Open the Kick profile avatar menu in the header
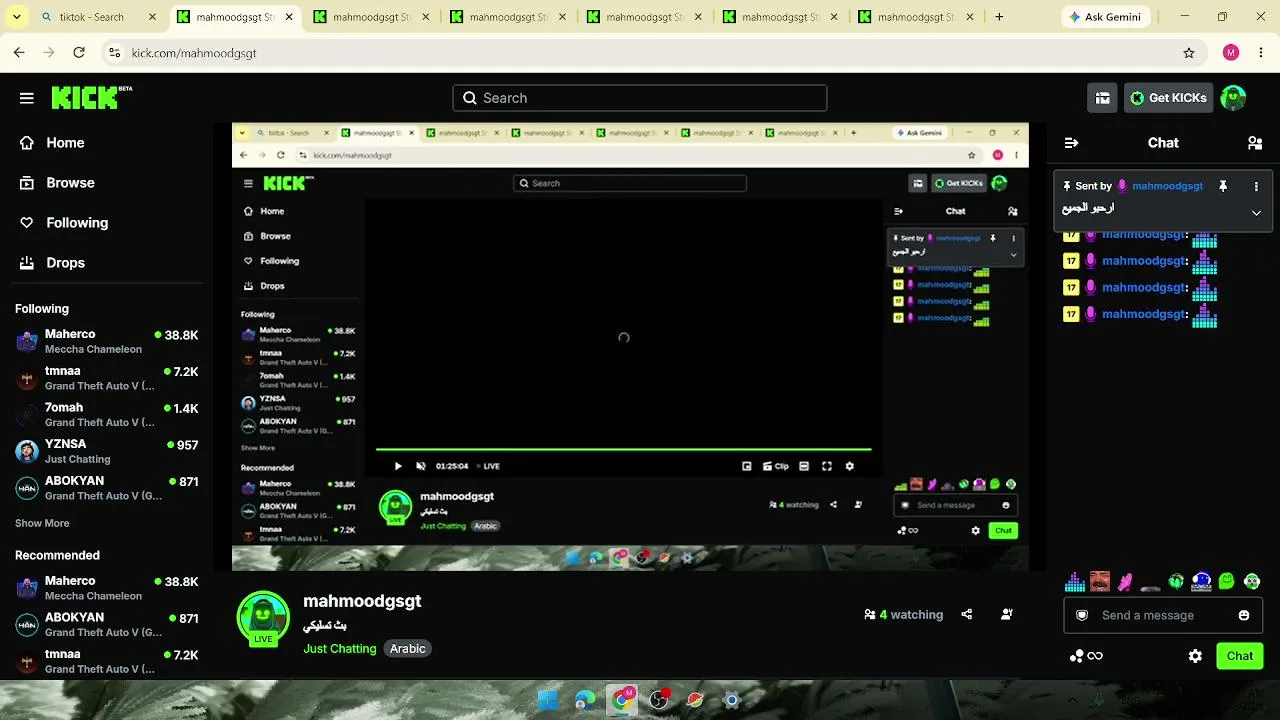 coord(1233,98)
